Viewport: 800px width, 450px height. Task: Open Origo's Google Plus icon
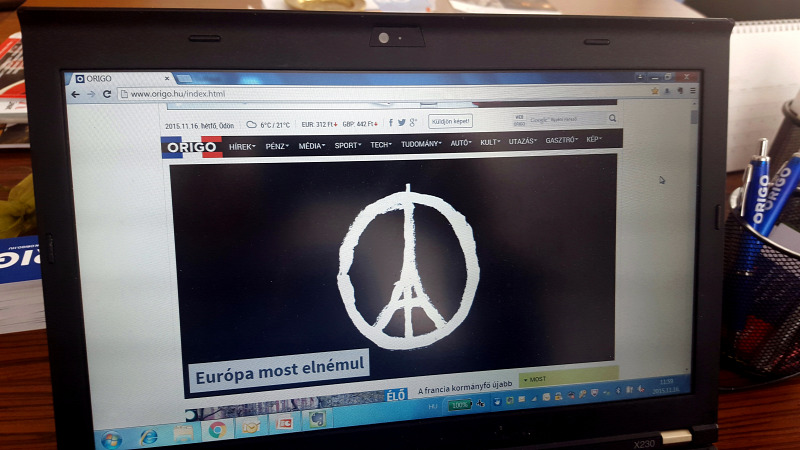pos(413,122)
